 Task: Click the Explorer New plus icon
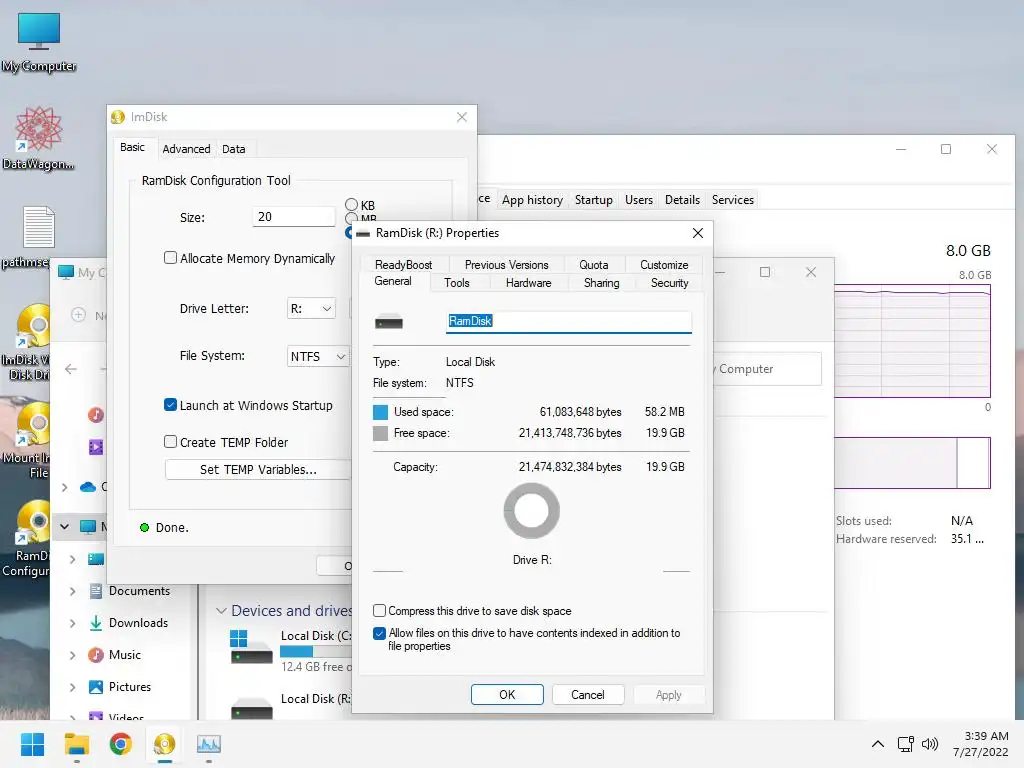[78, 315]
